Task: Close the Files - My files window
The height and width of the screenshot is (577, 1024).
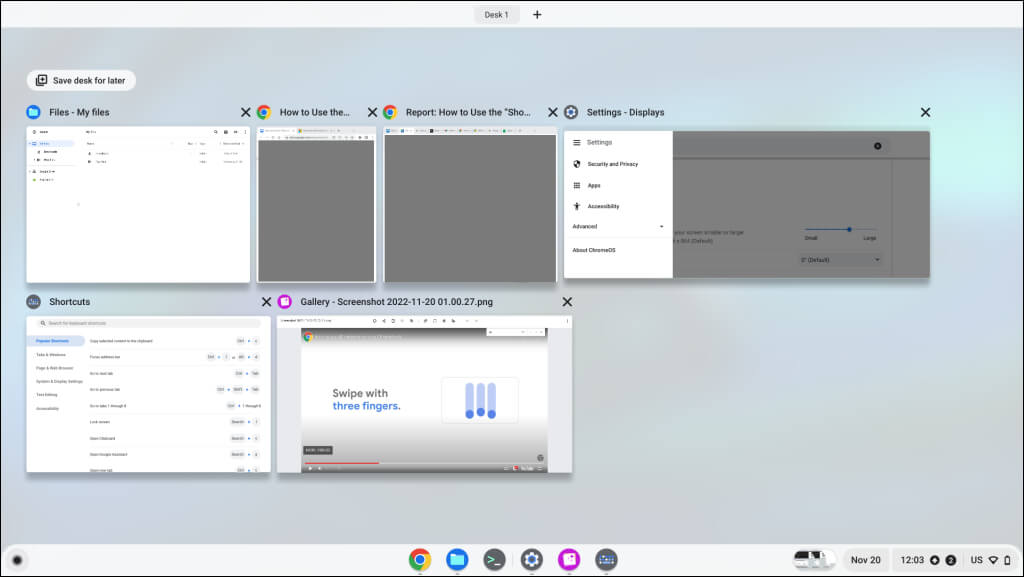Action: pos(246,113)
